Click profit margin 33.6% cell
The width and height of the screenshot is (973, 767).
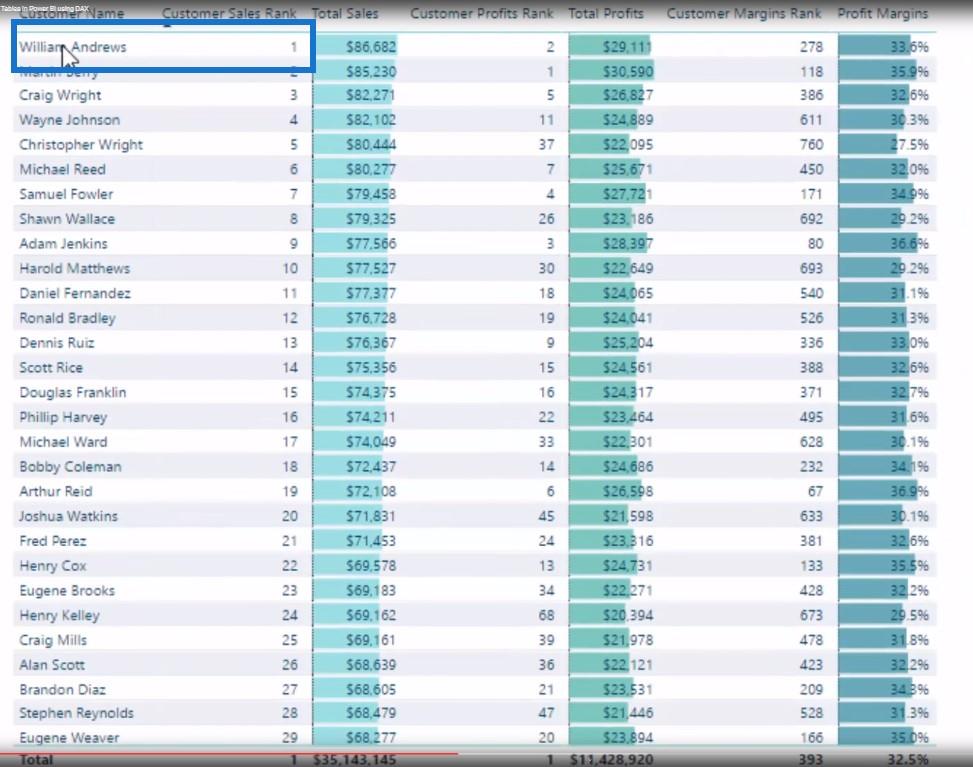(x=909, y=47)
